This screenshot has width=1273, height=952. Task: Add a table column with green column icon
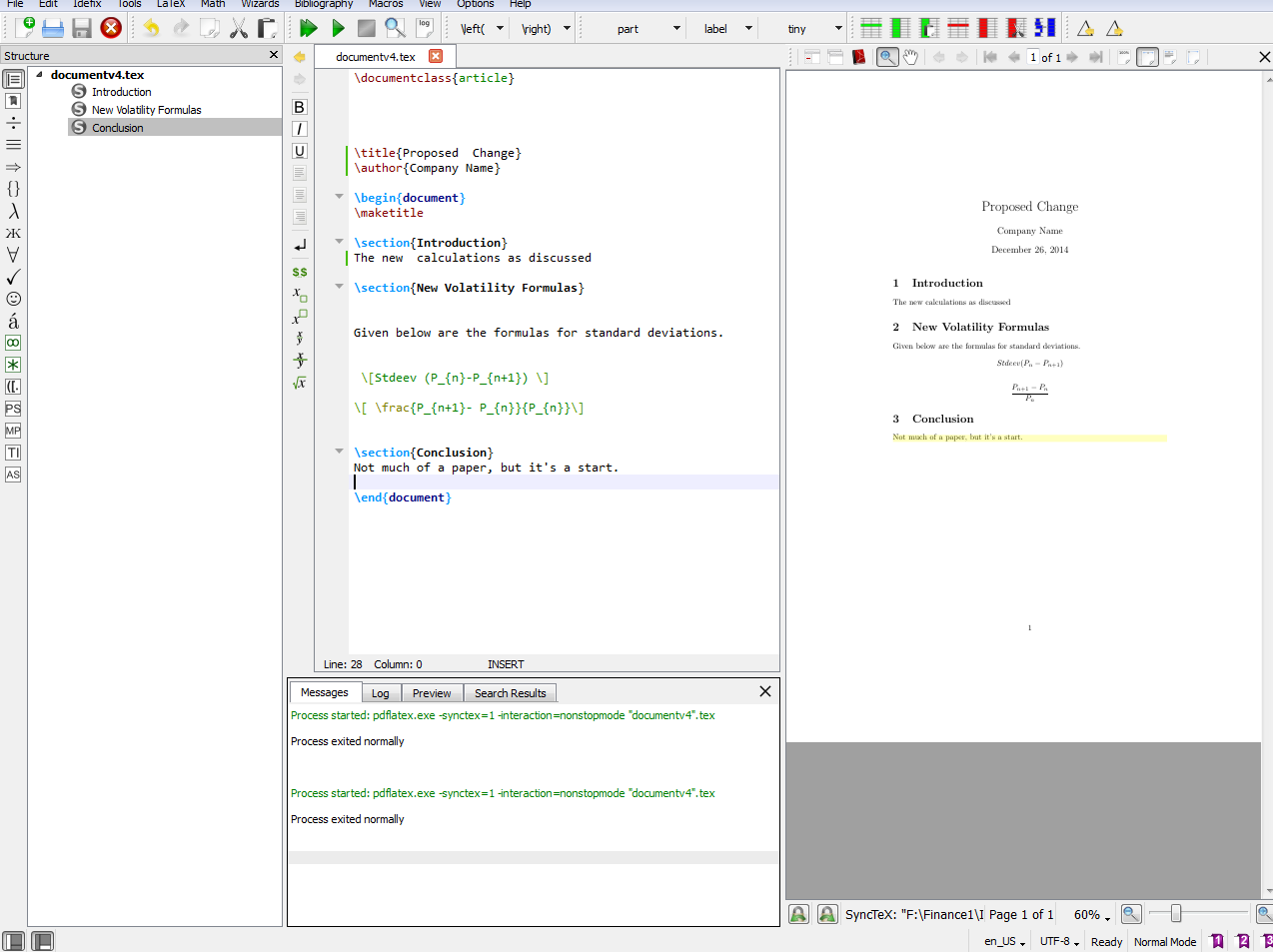900,28
